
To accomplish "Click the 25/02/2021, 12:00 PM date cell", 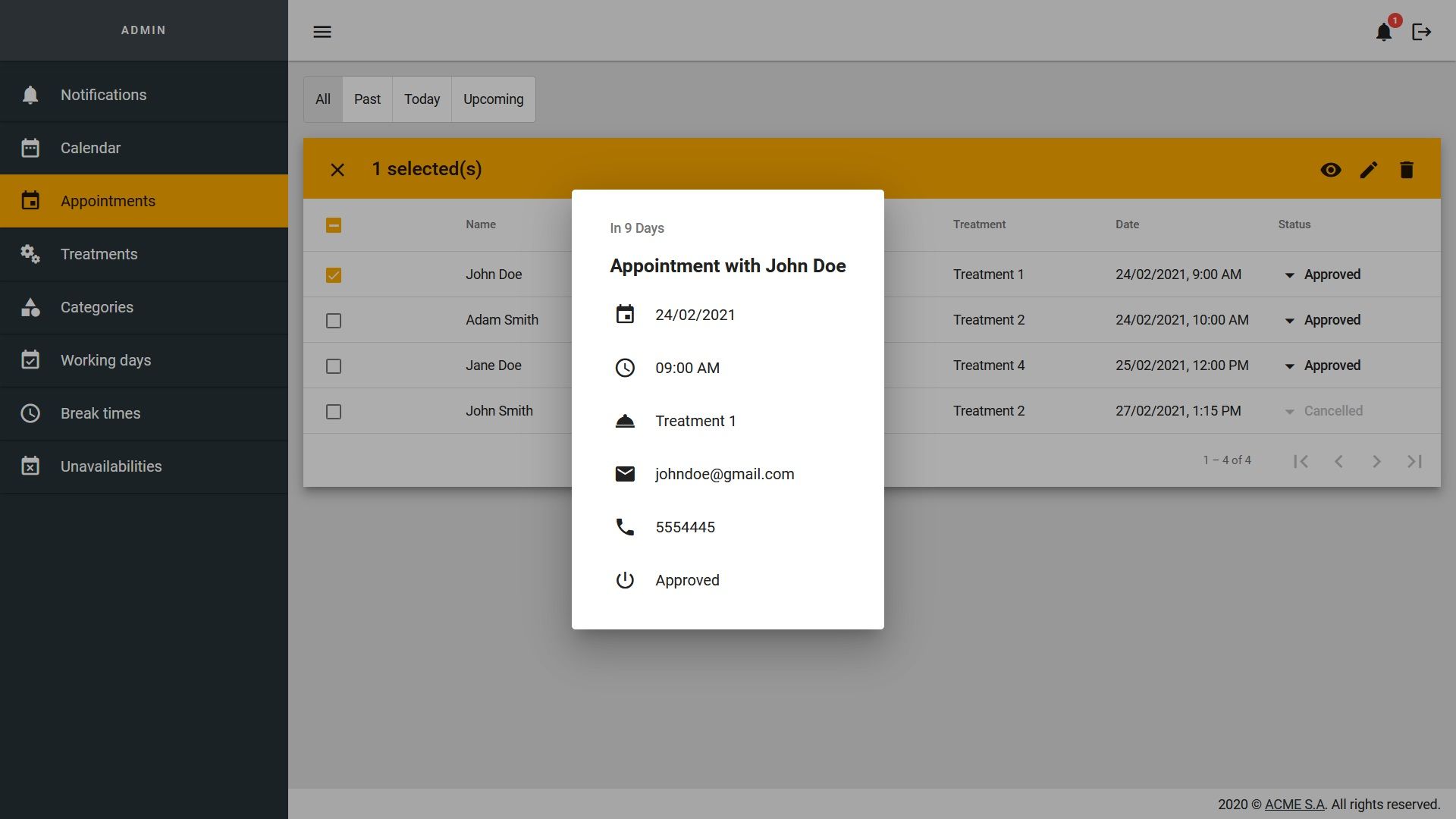I will (1181, 366).
